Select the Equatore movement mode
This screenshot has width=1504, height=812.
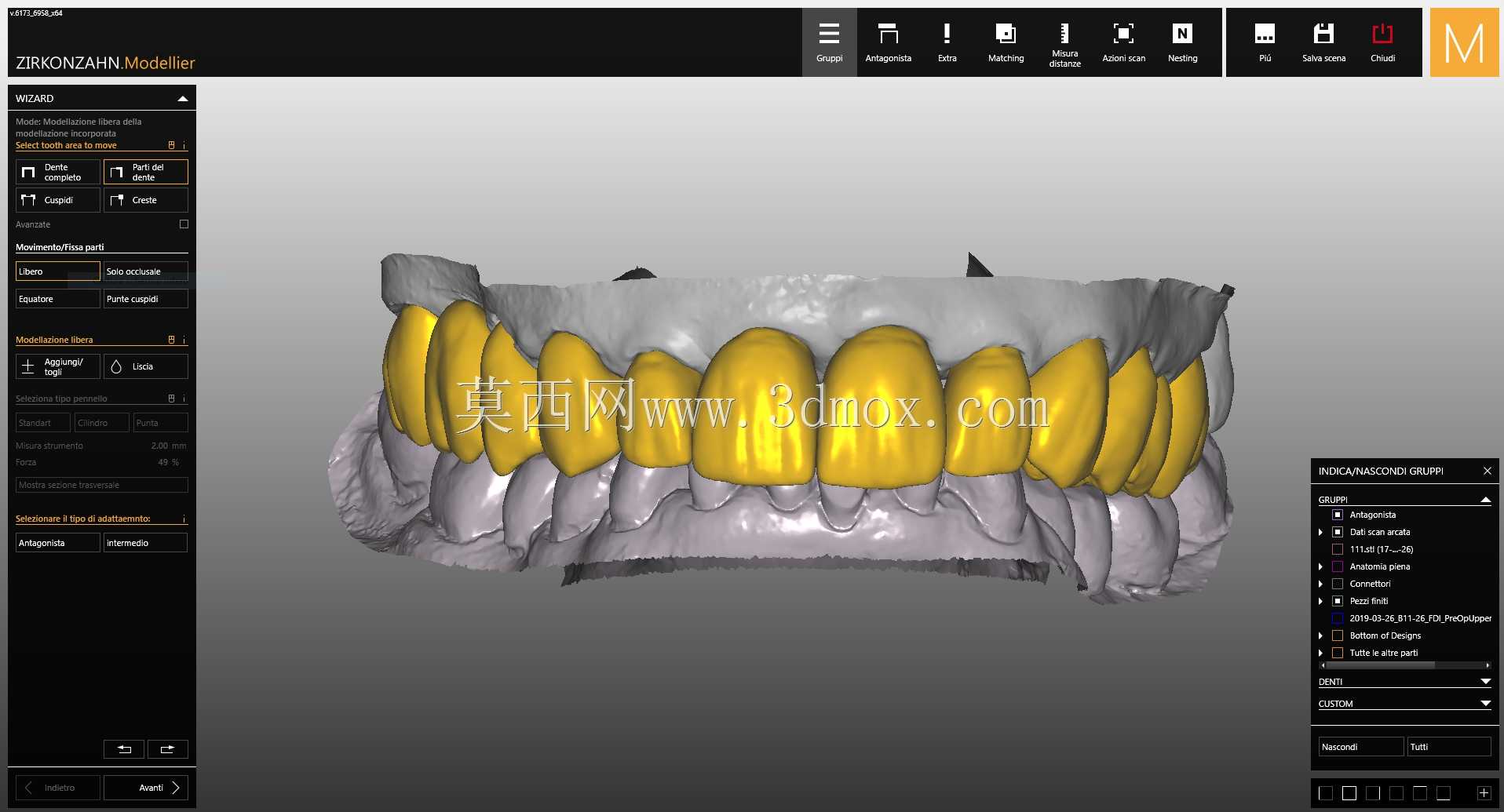(58, 299)
